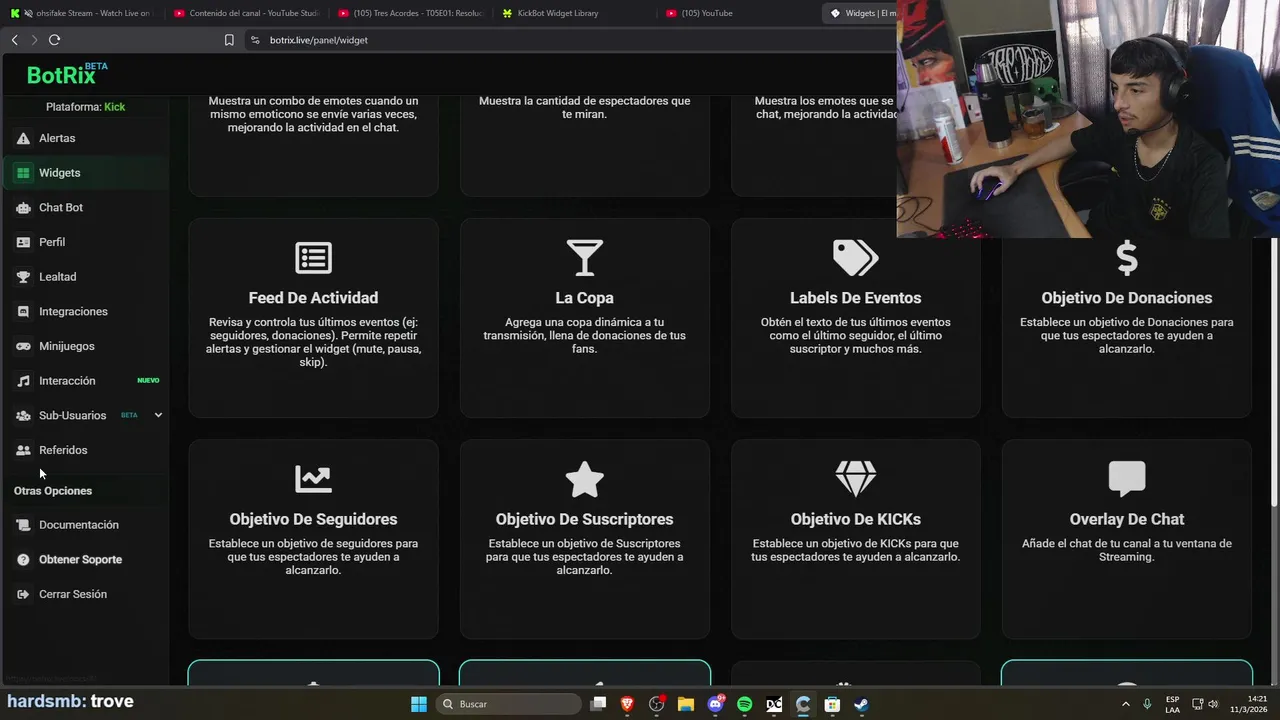Click the Objetivo De Suscriptores star icon

click(x=585, y=479)
